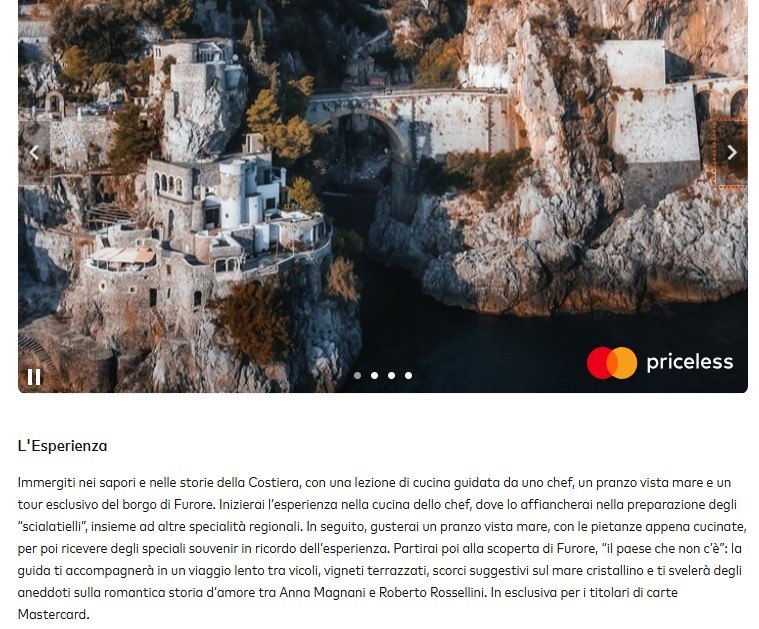Go to the next carousel image
Image resolution: width=759 pixels, height=629 pixels.
tap(731, 153)
